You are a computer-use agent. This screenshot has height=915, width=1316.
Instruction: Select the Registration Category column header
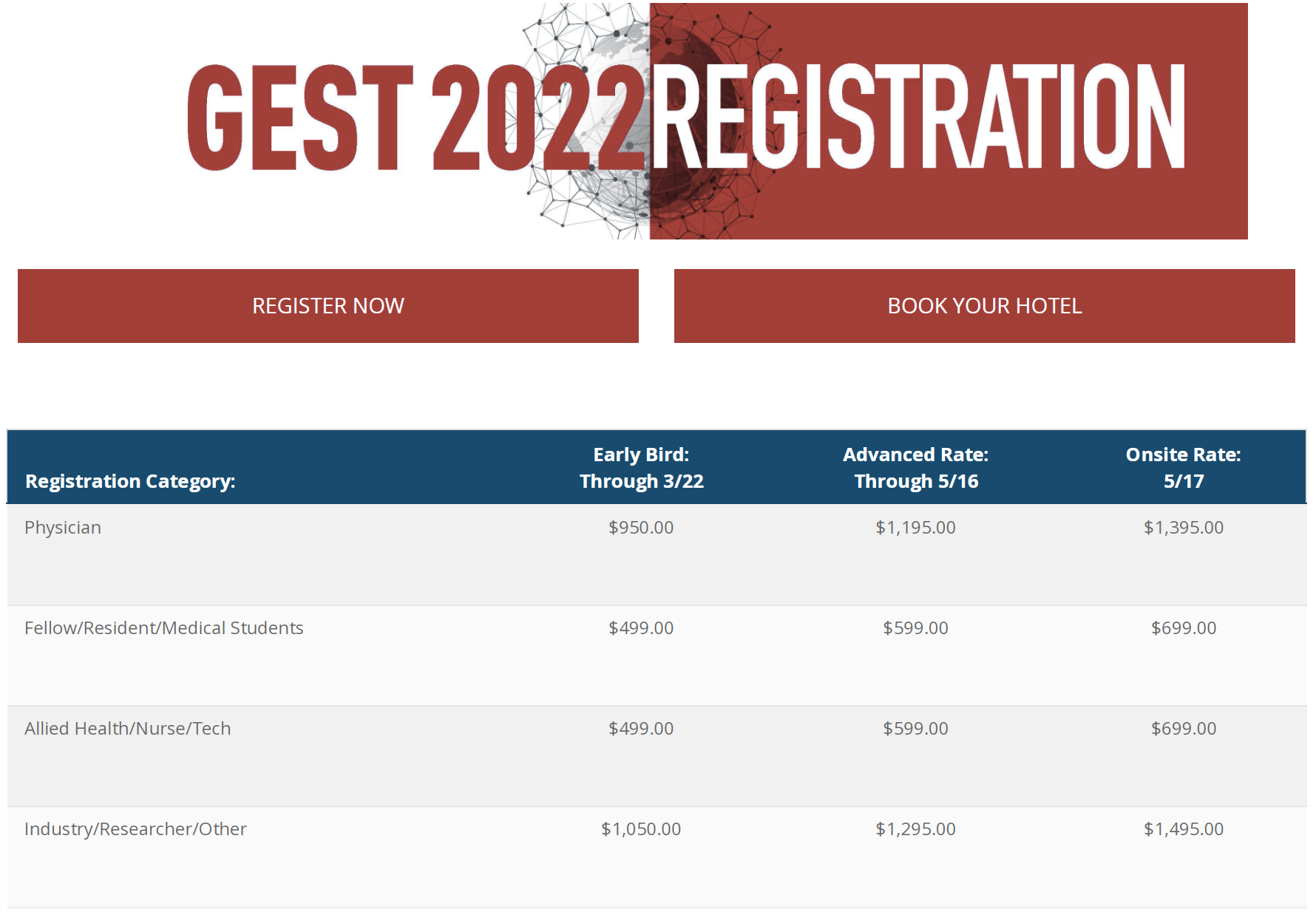[x=130, y=481]
